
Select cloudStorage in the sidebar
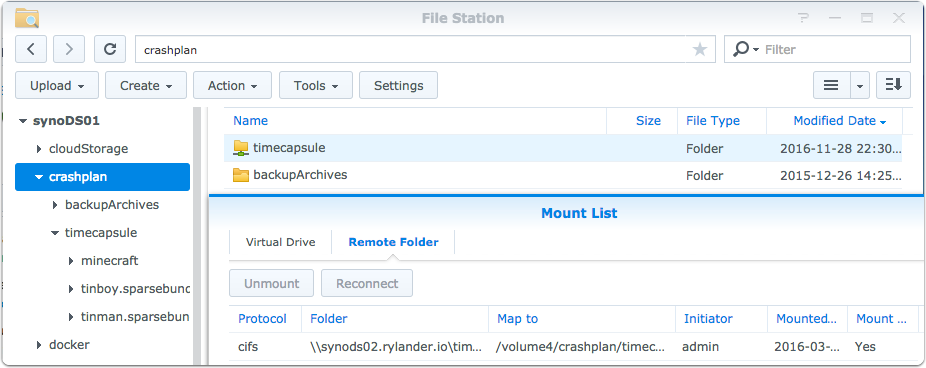click(x=89, y=149)
